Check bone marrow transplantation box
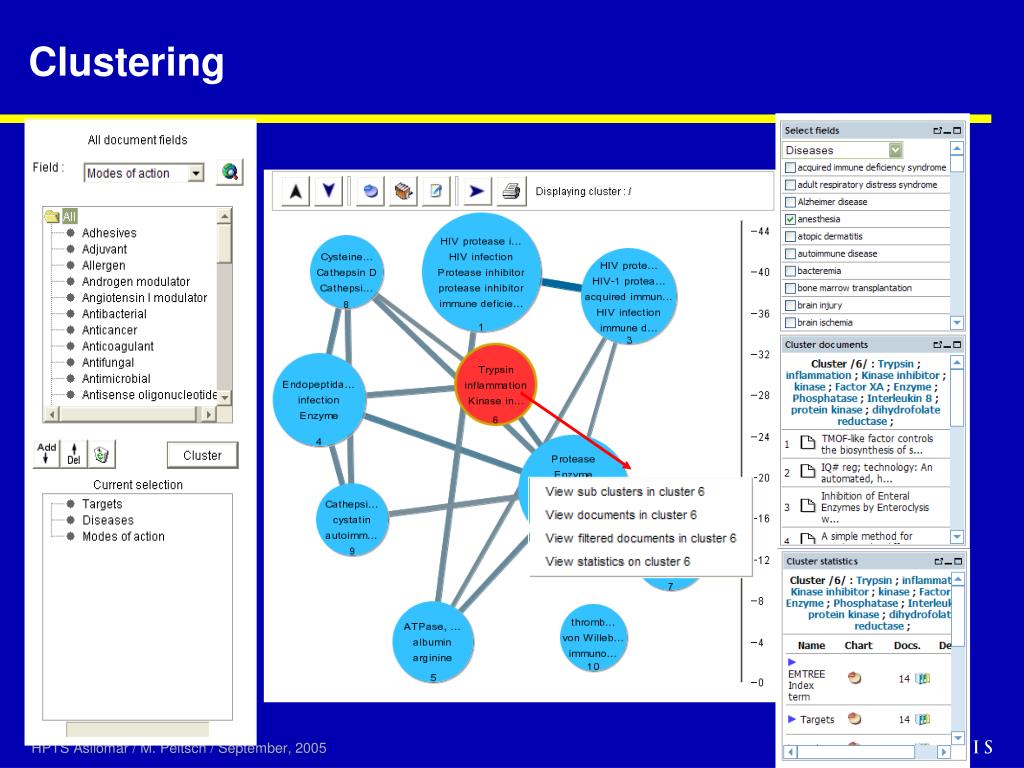 tap(790, 288)
